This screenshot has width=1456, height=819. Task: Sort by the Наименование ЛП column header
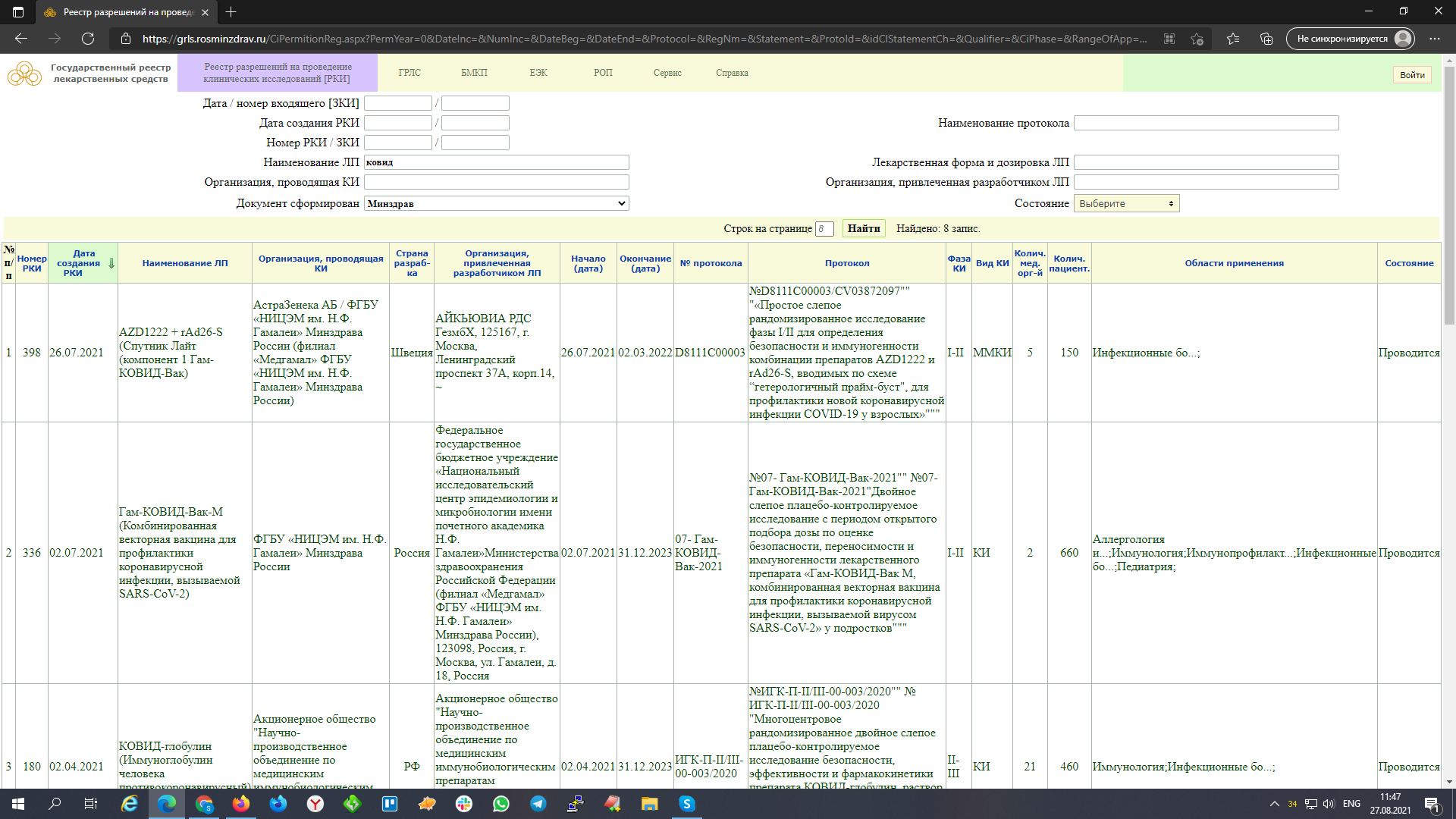(184, 263)
